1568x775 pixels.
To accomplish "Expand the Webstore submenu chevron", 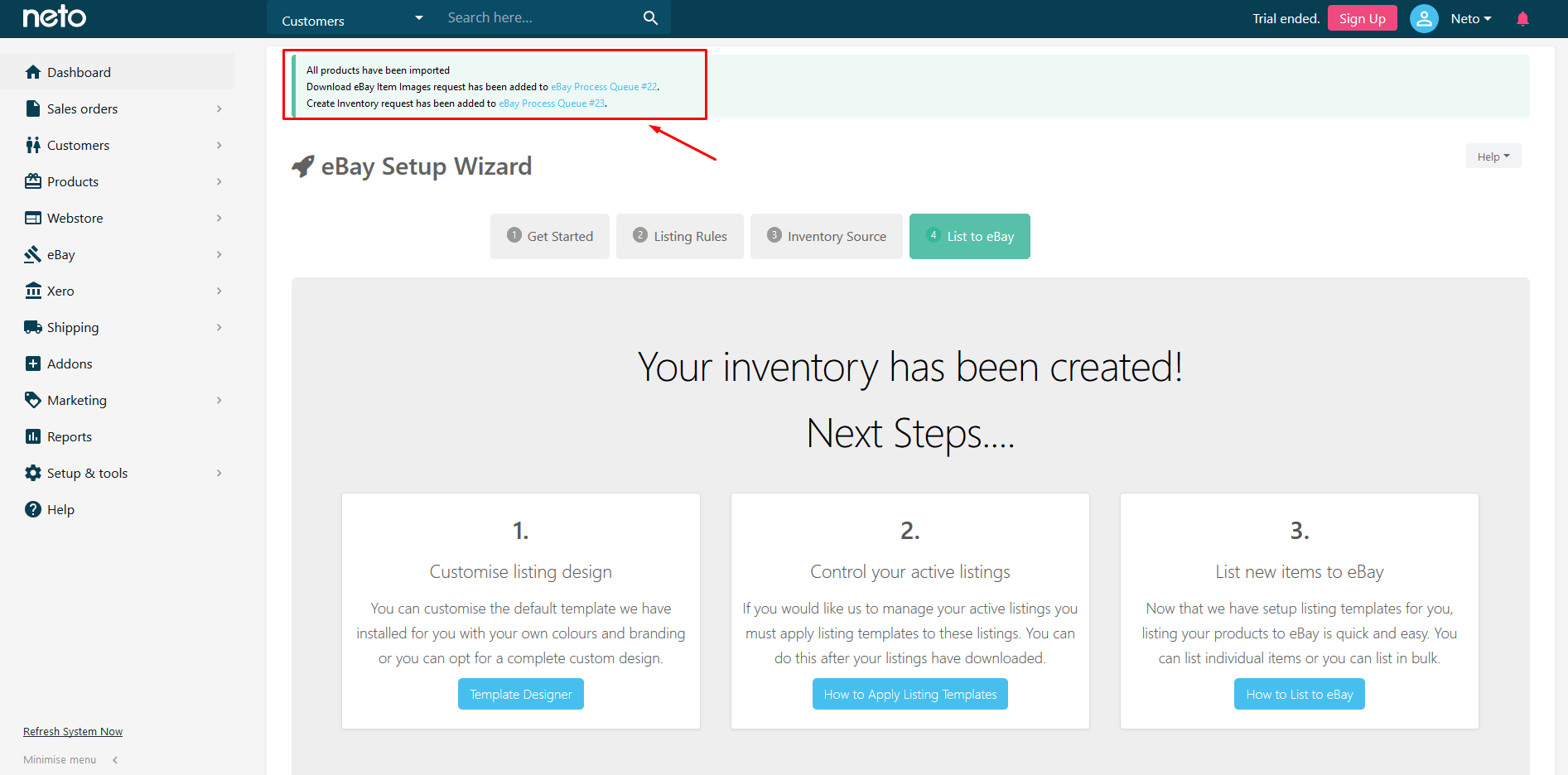I will click(220, 218).
